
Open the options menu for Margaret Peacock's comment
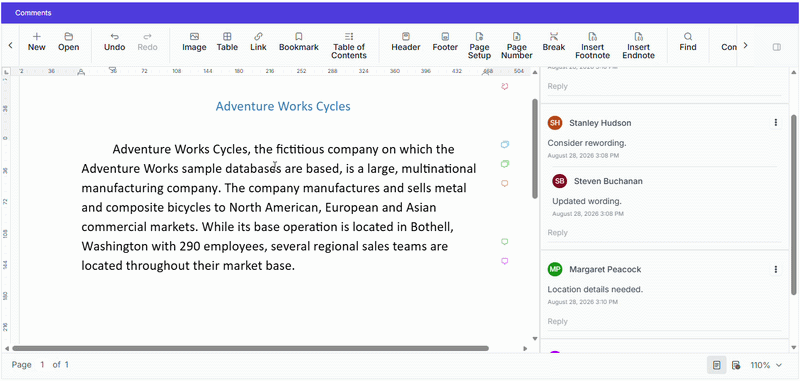click(x=776, y=269)
